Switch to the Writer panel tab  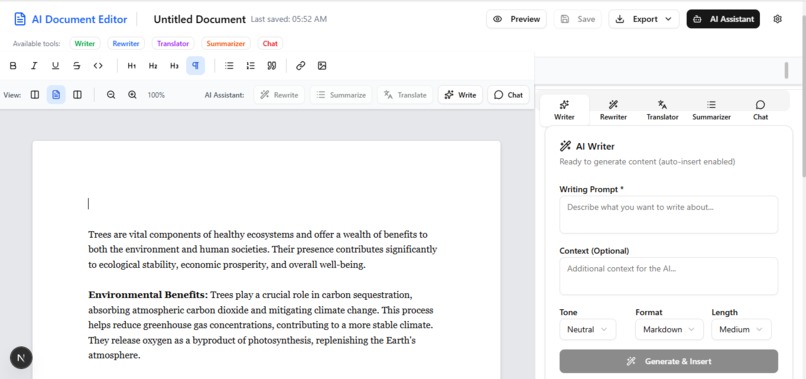click(564, 110)
